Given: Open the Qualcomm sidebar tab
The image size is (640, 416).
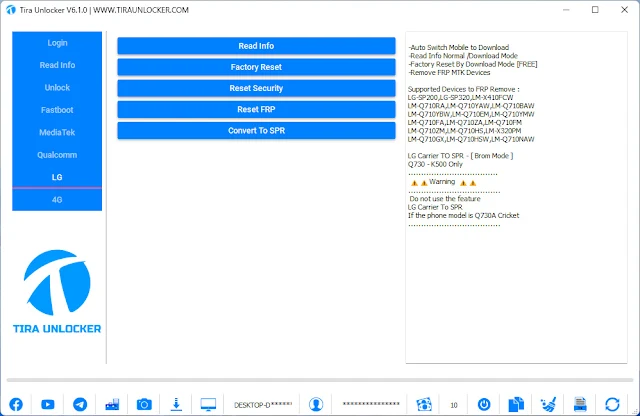Looking at the screenshot, I should pos(57,155).
